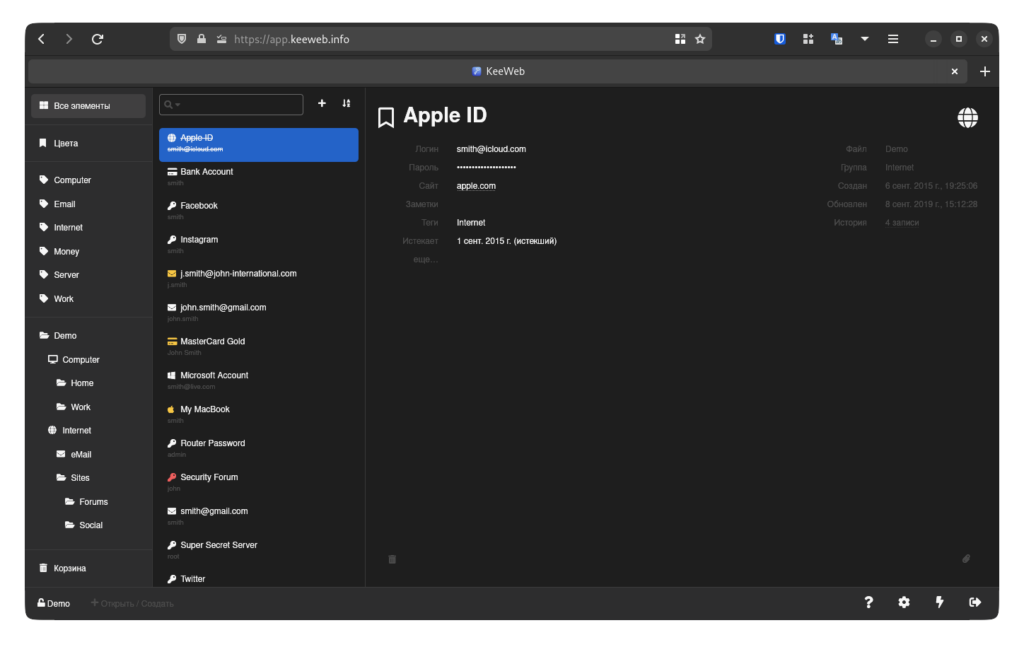Click the plus icon to add entry

click(x=321, y=104)
